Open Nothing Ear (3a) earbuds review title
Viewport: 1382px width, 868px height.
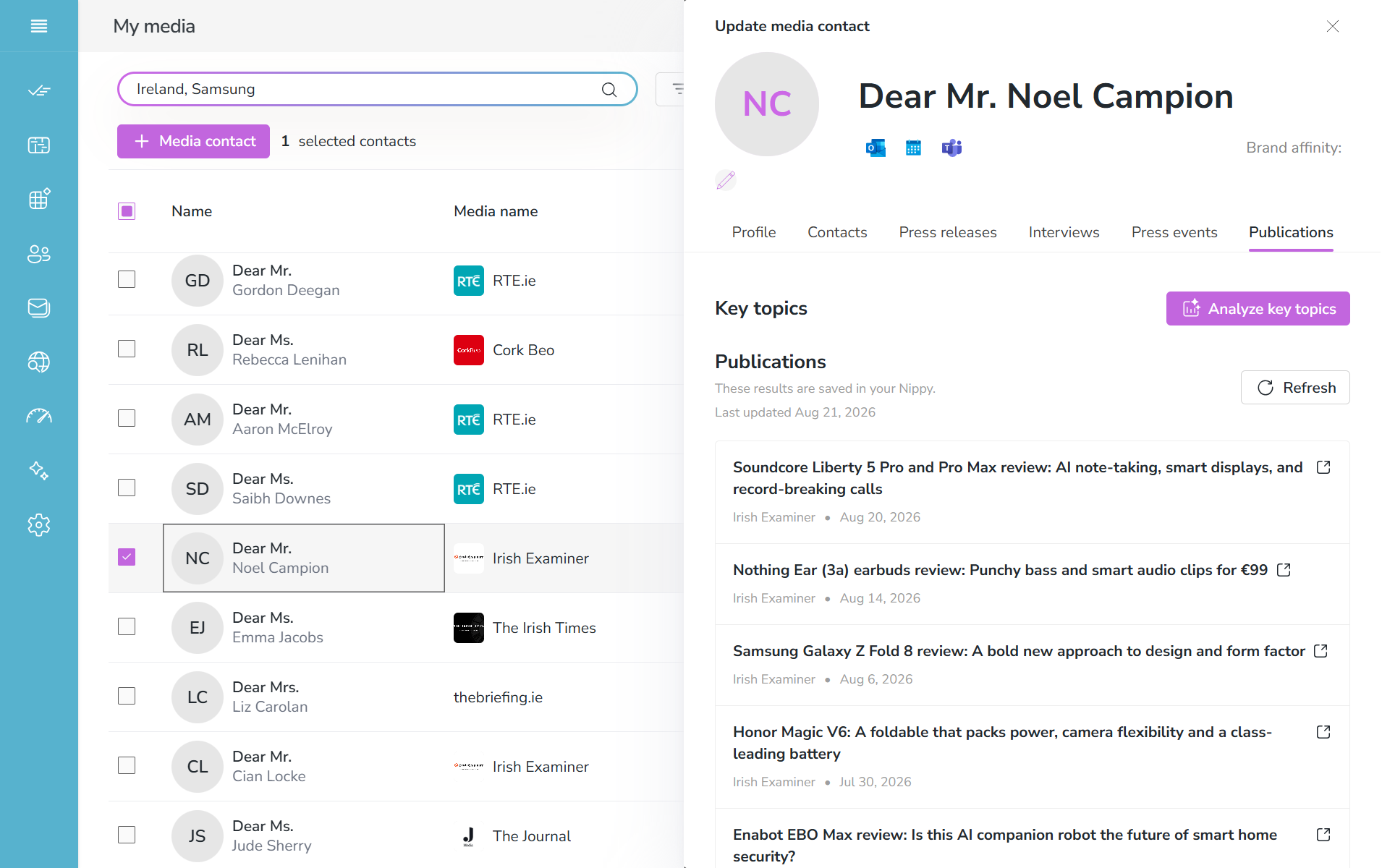pyautogui.click(x=1000, y=570)
